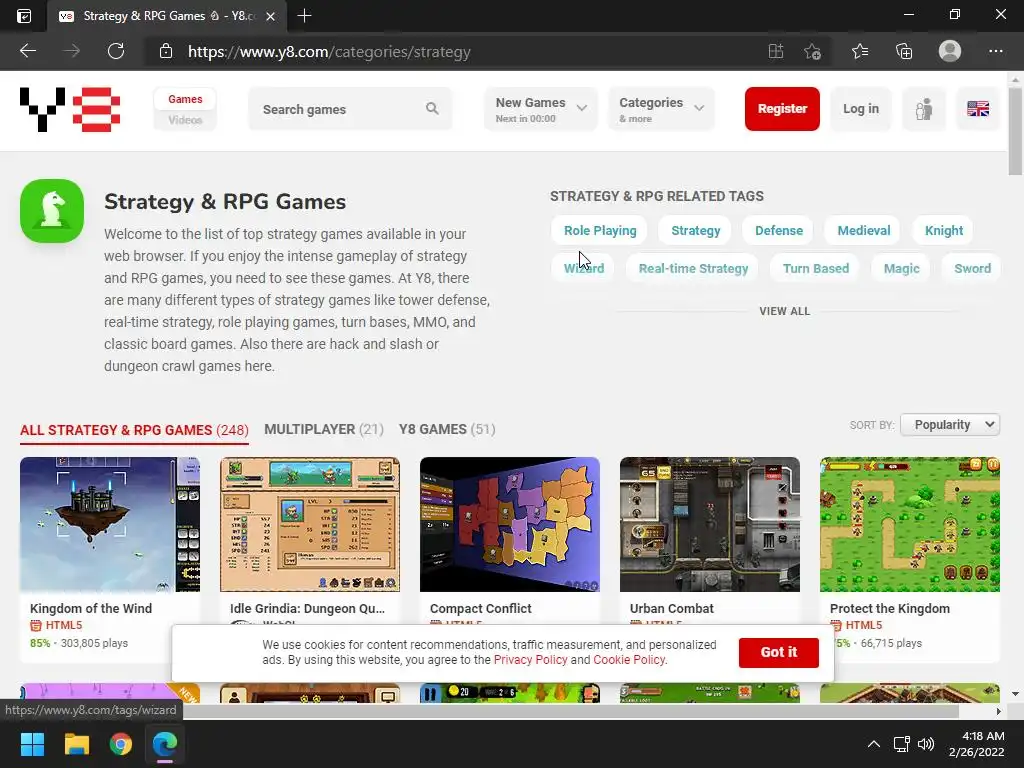Click the Log in button
This screenshot has width=1024, height=768.
(861, 109)
